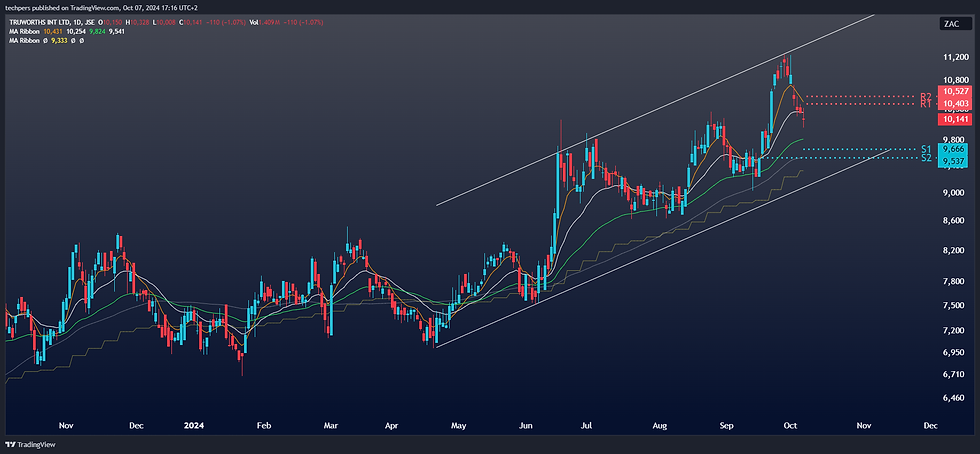Click the high price value 10,328
Viewport: 980px width, 454px height.
tap(140, 23)
